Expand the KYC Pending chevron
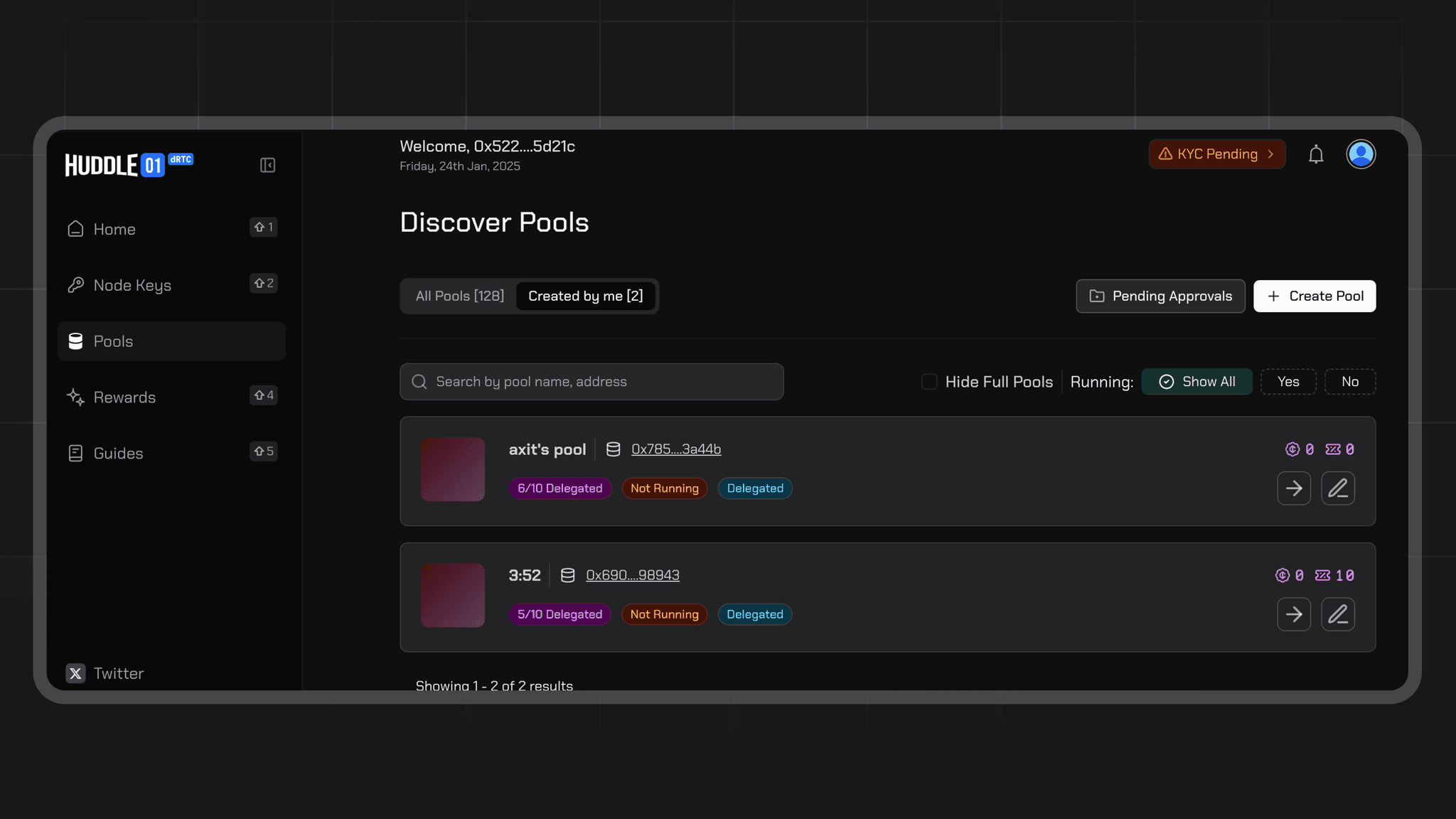The image size is (1456, 819). click(x=1270, y=154)
